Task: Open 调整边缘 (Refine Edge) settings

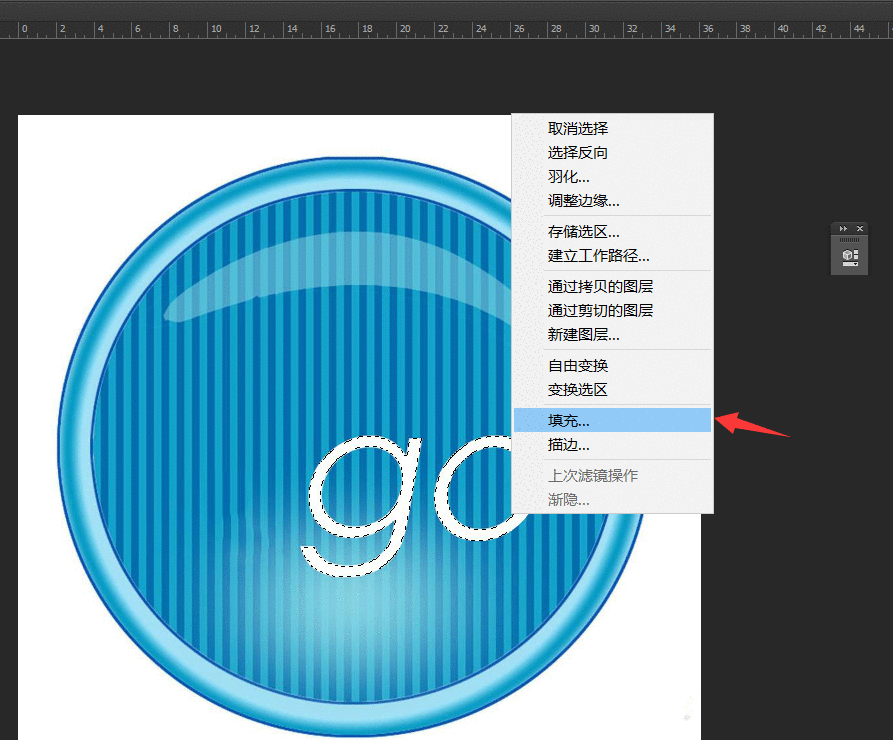Action: [582, 201]
